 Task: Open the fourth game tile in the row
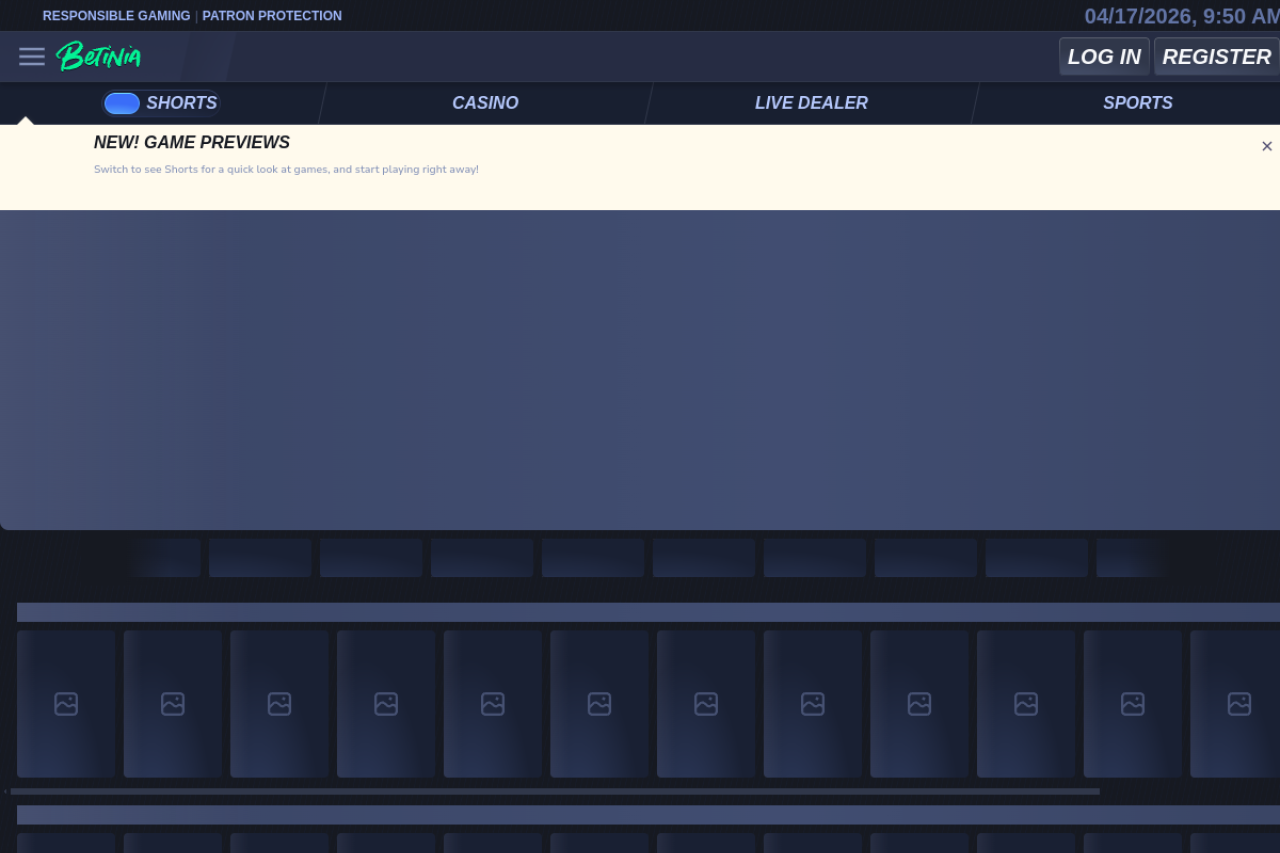386,704
